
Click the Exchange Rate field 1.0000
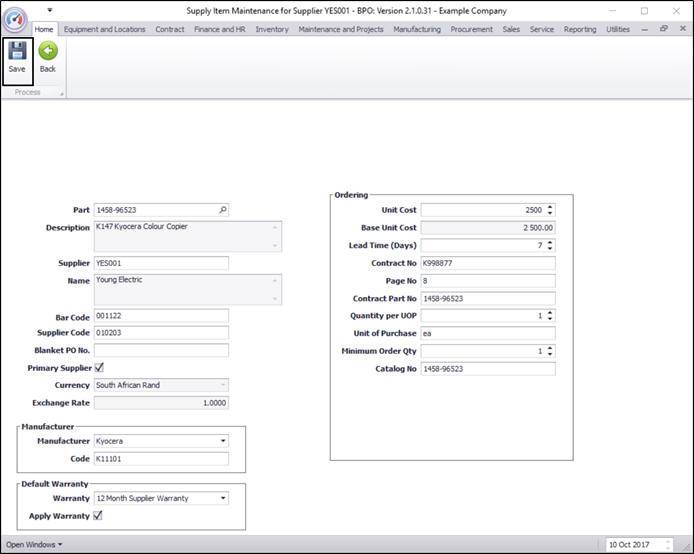pyautogui.click(x=162, y=403)
